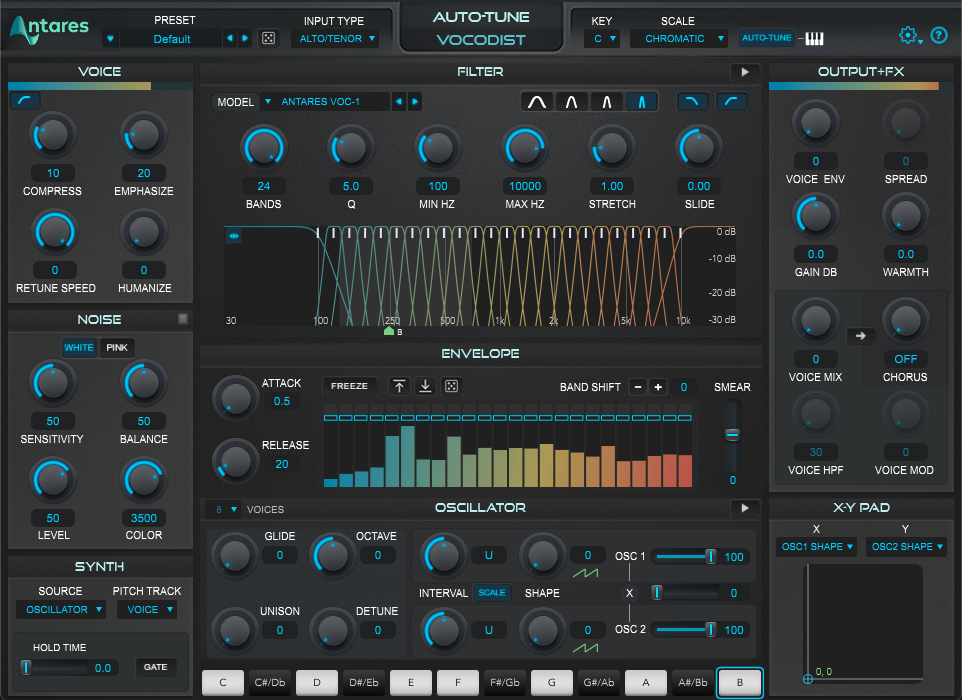Select the widest filter band shape
This screenshot has height=700, width=962.
pyautogui.click(x=537, y=102)
